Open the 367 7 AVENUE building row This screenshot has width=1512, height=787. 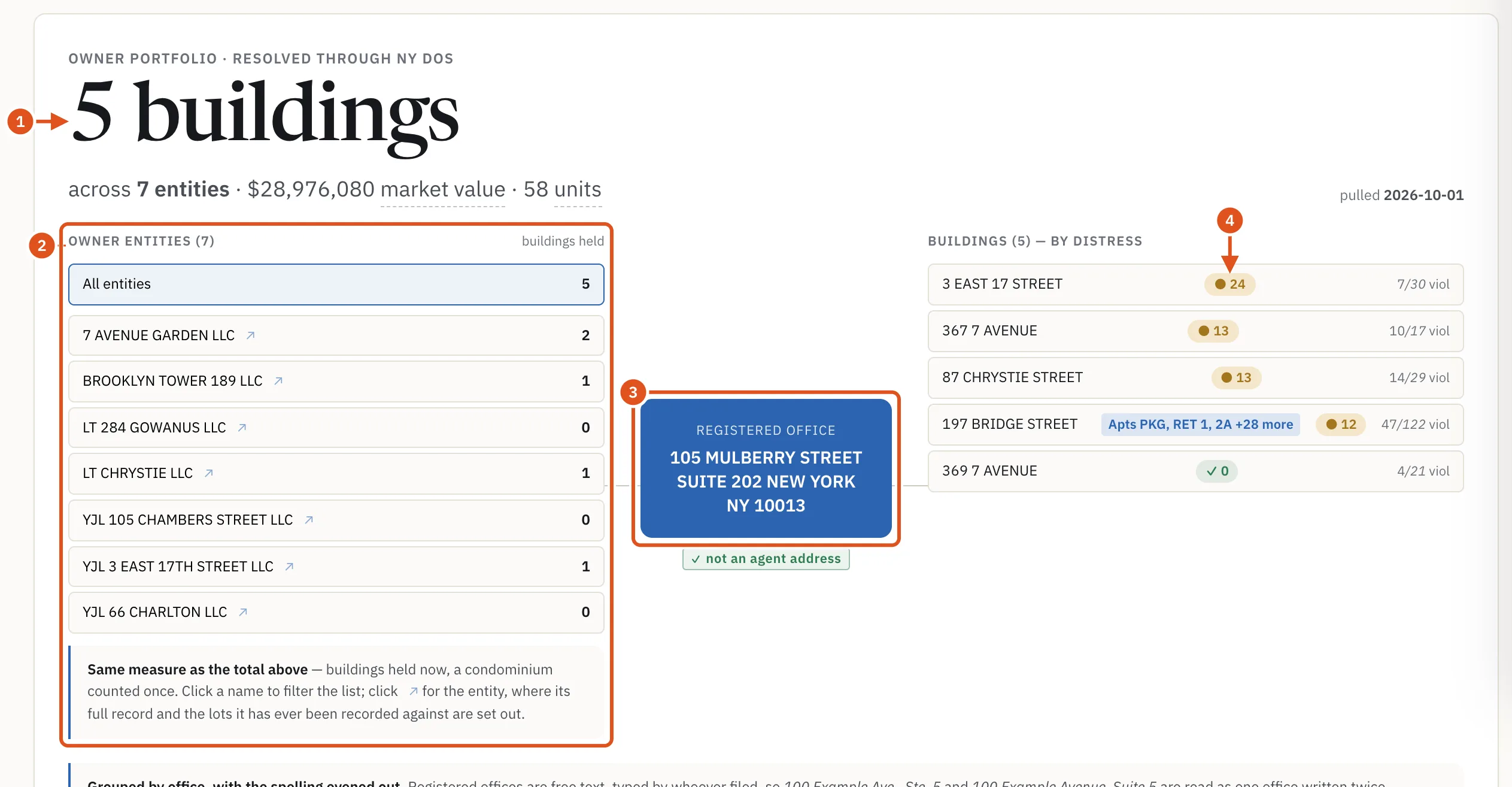pos(1195,331)
